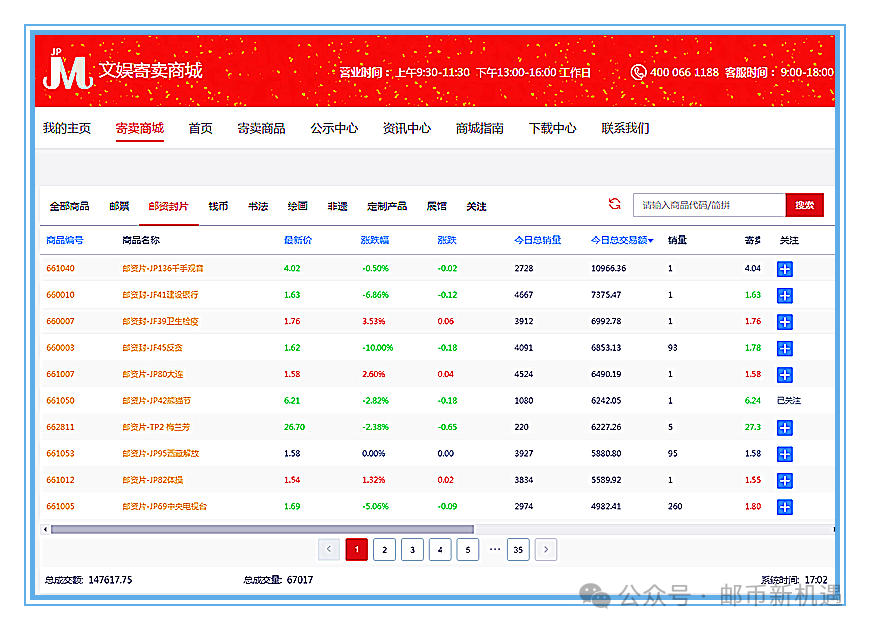Click the horizontal scrollbar below the table
The image size is (870, 630).
[x=262, y=529]
